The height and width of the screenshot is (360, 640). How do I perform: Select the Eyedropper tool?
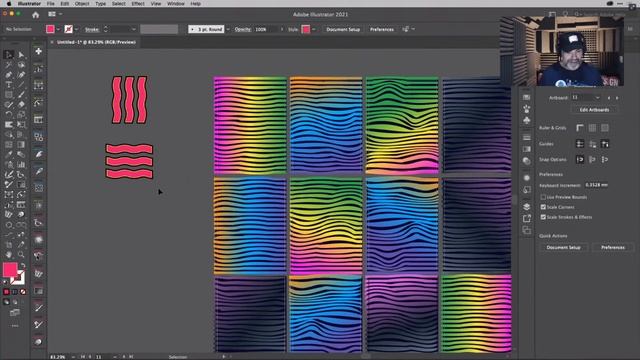pyautogui.click(x=9, y=154)
